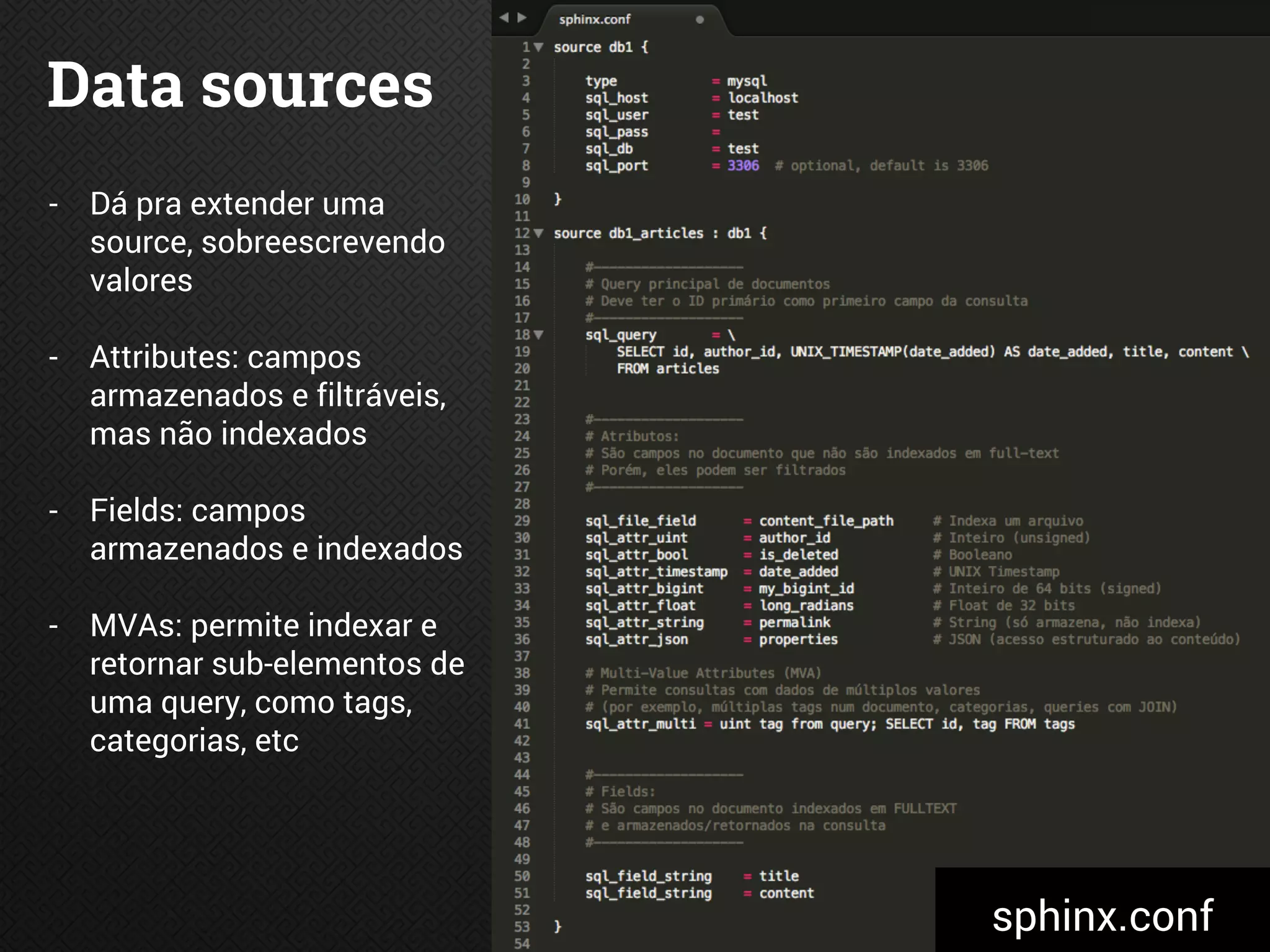The width and height of the screenshot is (1270, 952).
Task: Collapse the source db1 block on line 1
Action: click(x=539, y=47)
